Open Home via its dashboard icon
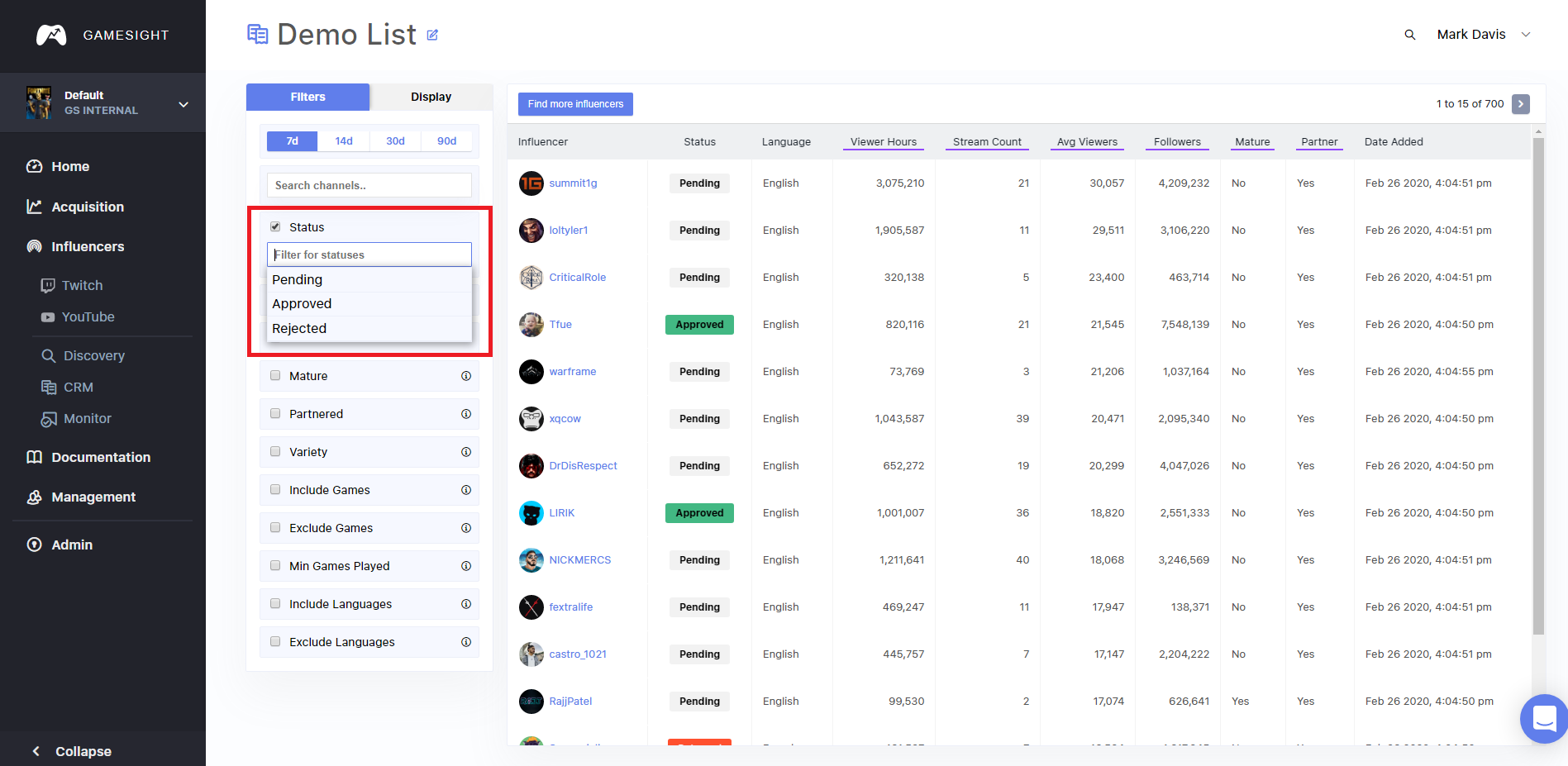Screen dimensions: 1568x766 [34, 166]
